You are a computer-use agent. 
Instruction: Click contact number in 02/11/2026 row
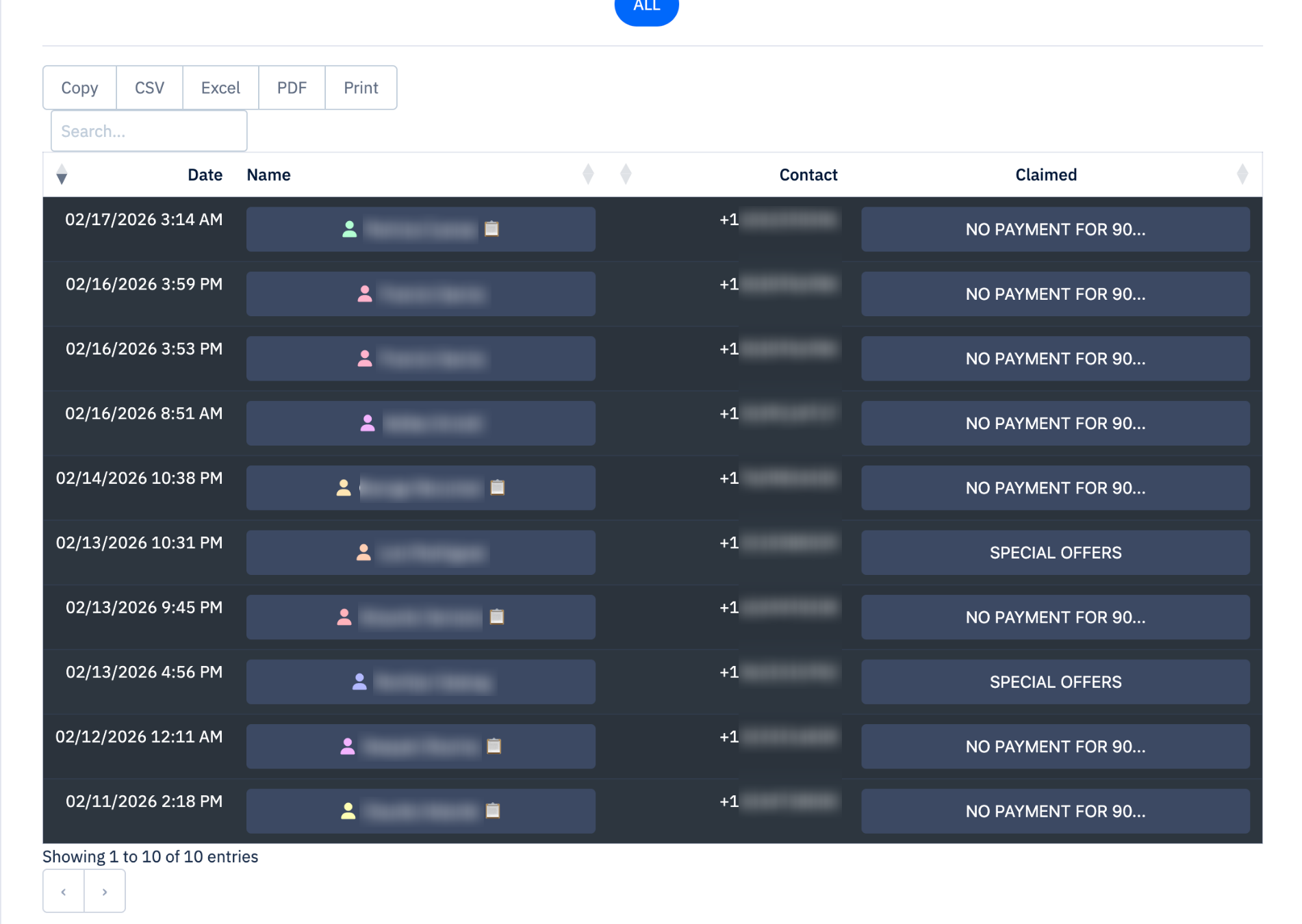[x=778, y=801]
